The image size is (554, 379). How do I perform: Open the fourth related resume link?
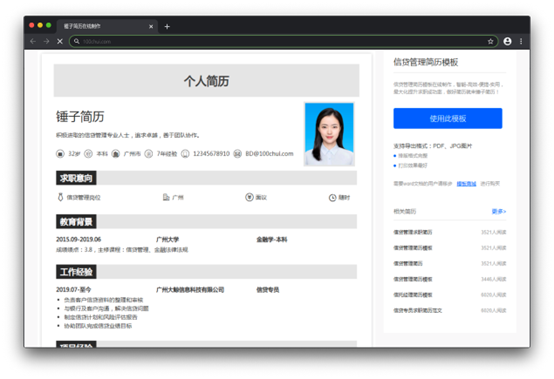[x=413, y=279]
